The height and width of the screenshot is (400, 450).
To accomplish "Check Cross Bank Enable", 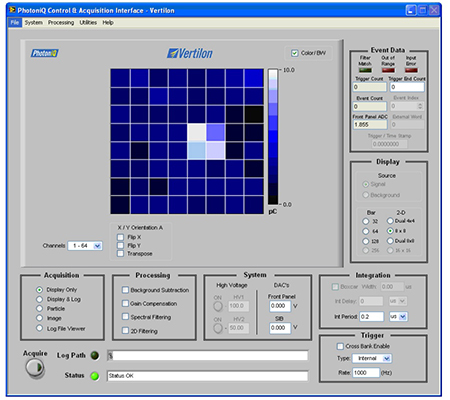I will click(x=340, y=346).
